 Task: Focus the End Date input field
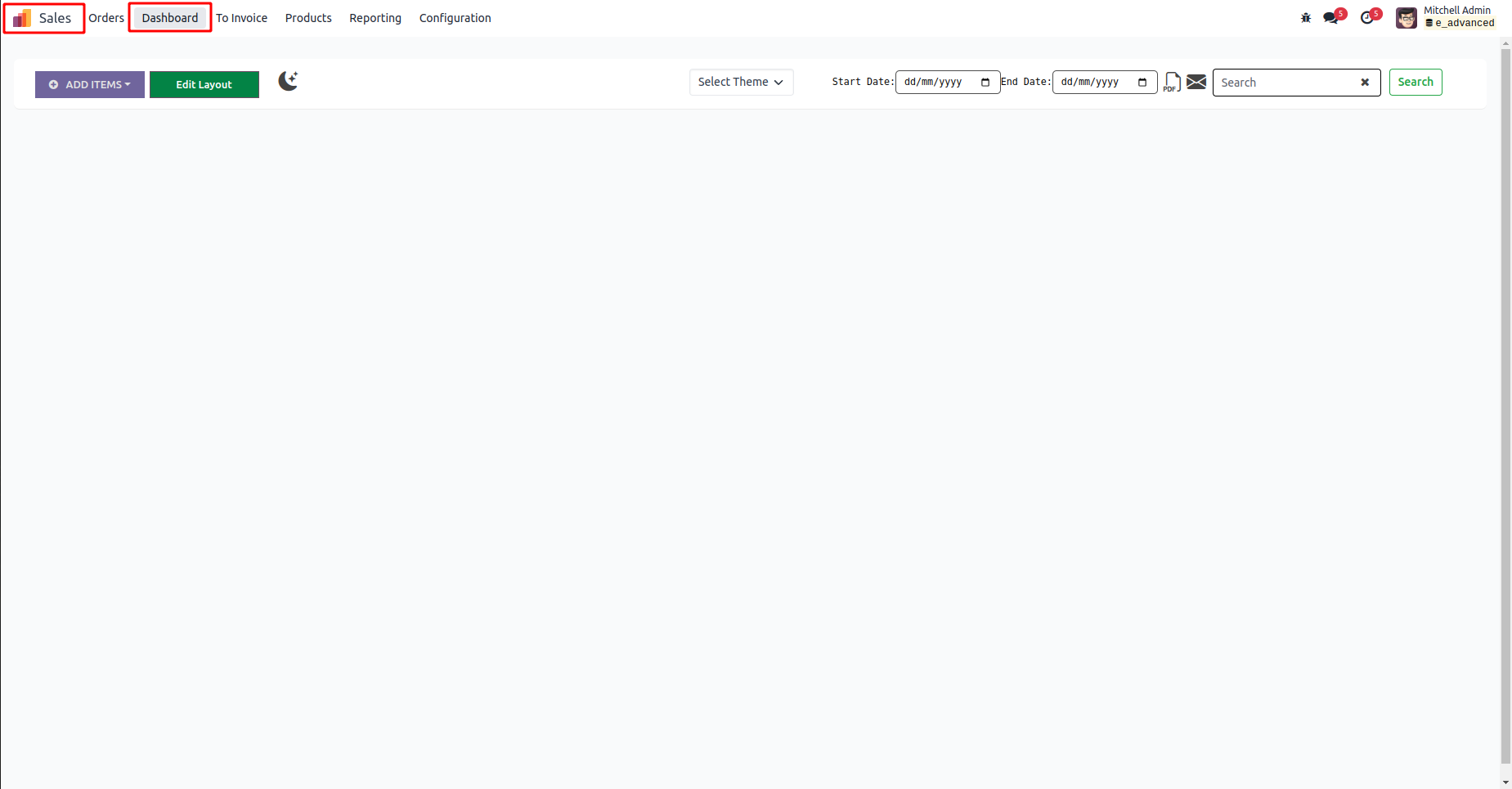tap(1105, 83)
